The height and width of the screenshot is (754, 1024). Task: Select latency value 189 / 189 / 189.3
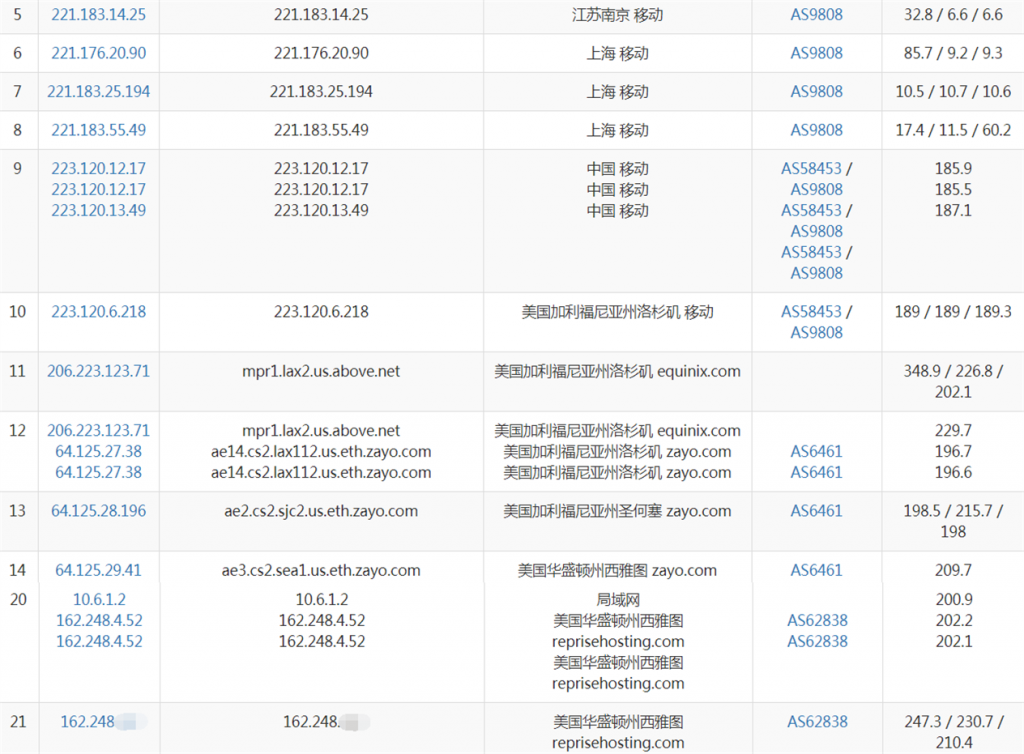tap(953, 311)
